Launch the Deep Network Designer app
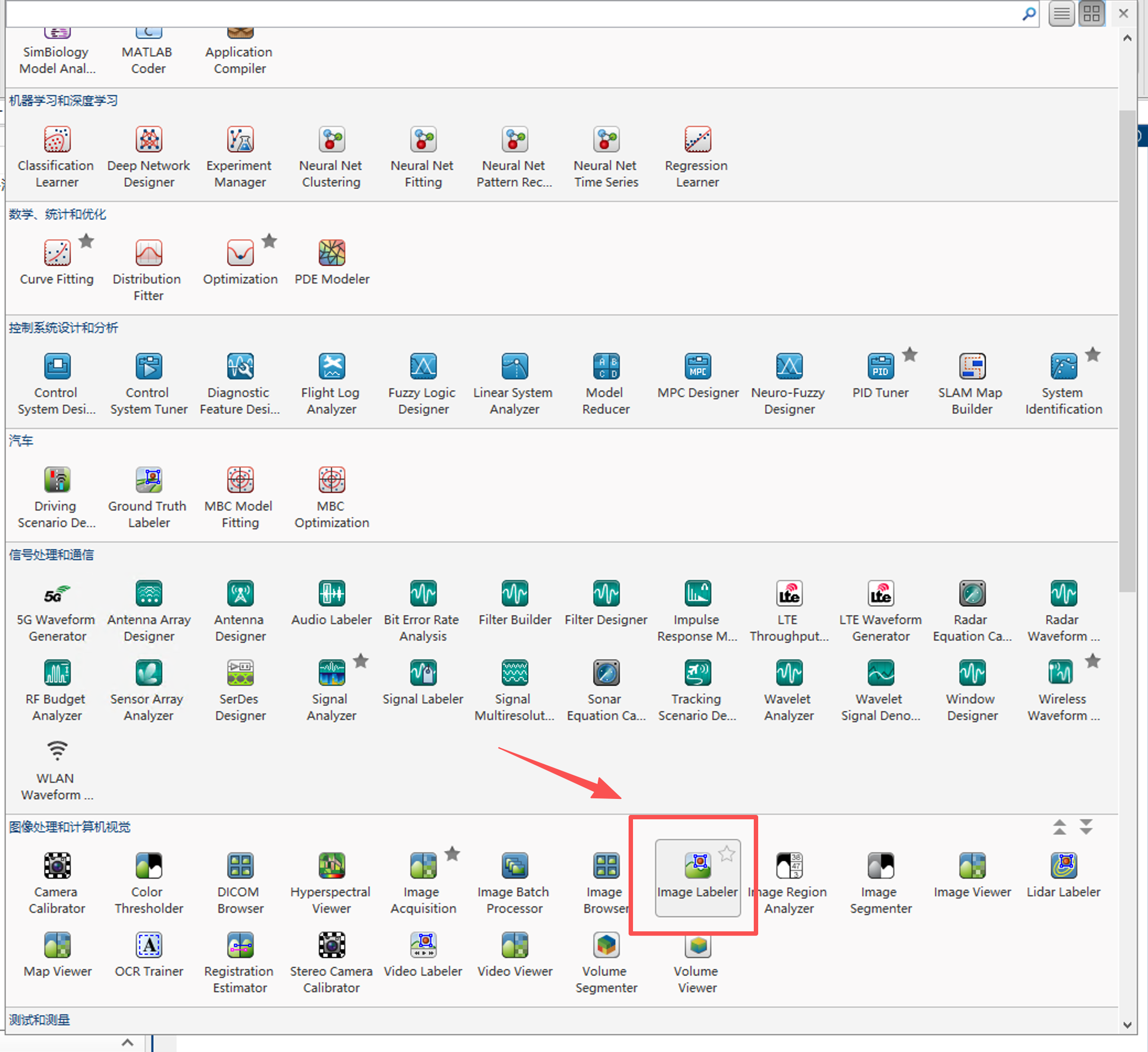 coord(149,140)
